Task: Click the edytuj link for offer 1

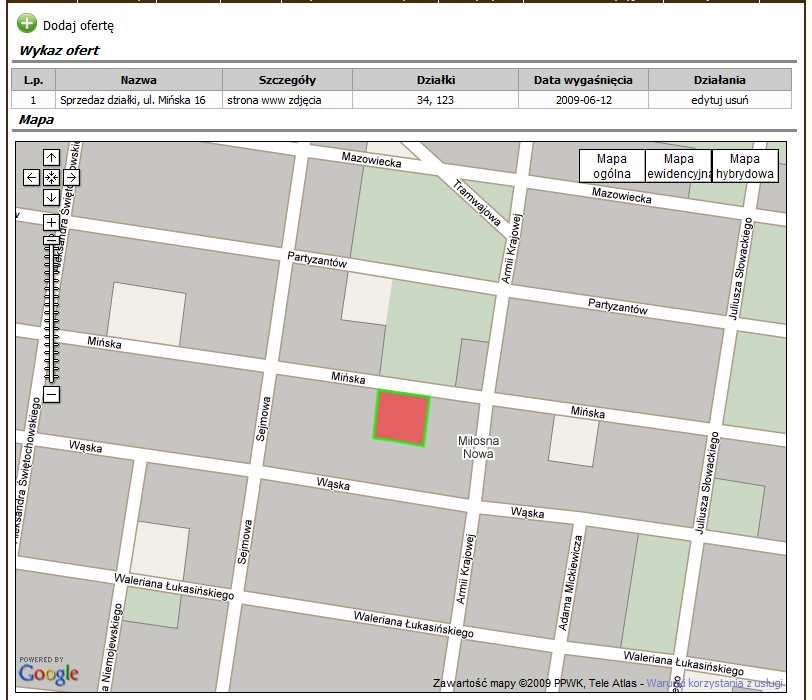Action: [705, 100]
